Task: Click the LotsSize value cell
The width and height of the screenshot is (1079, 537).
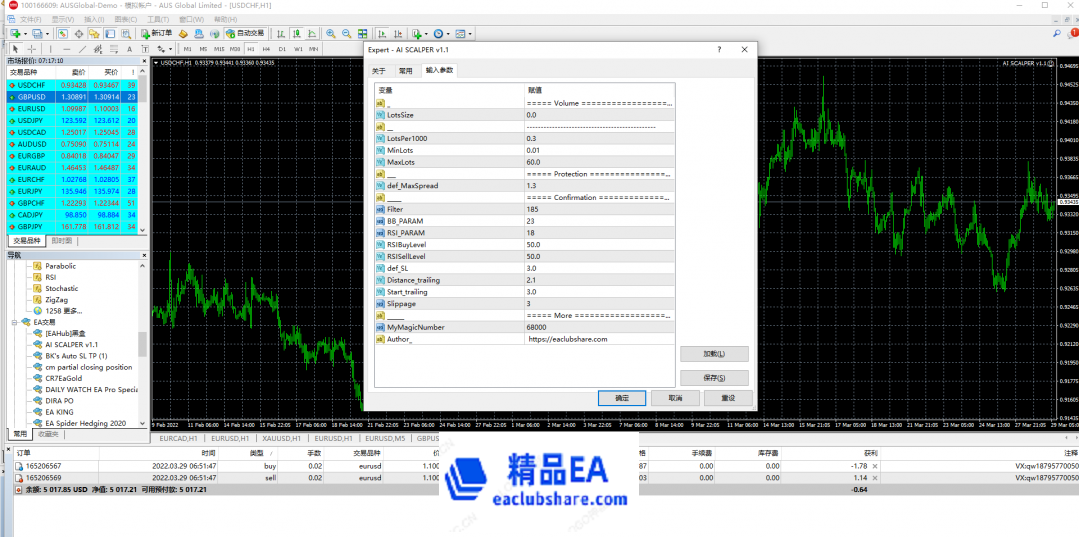Action: click(600, 115)
